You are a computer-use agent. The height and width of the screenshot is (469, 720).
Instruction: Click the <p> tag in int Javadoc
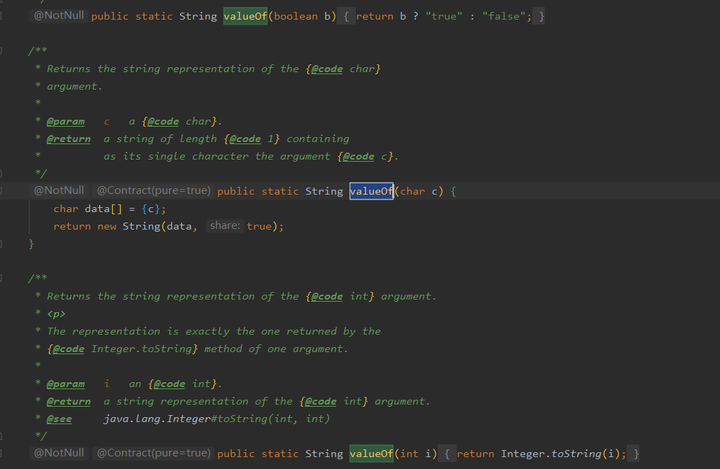(x=56, y=314)
